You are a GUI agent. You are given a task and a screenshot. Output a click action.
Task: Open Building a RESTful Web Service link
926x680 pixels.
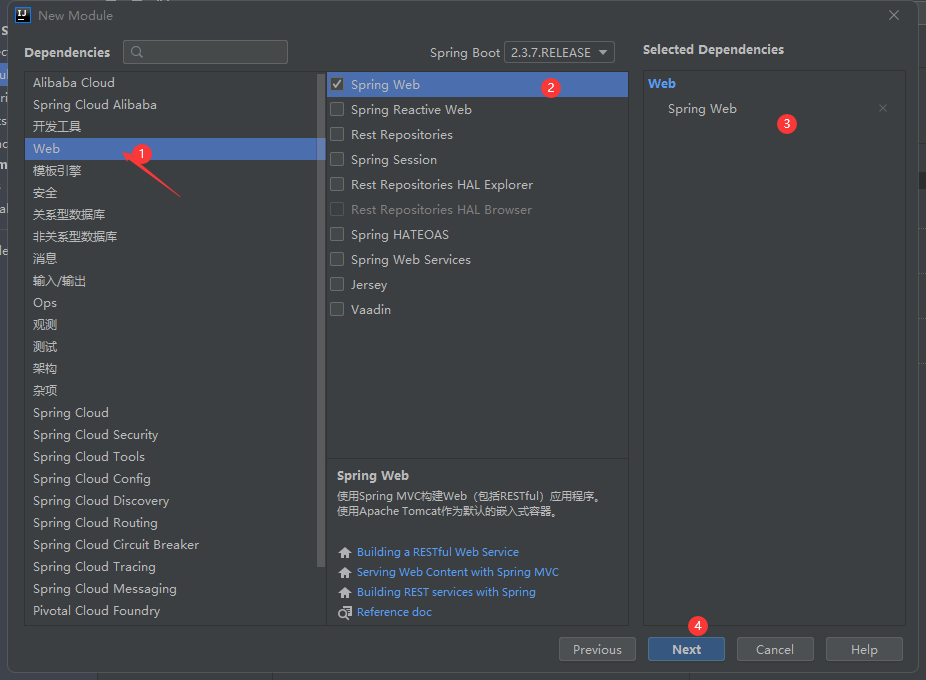point(438,552)
